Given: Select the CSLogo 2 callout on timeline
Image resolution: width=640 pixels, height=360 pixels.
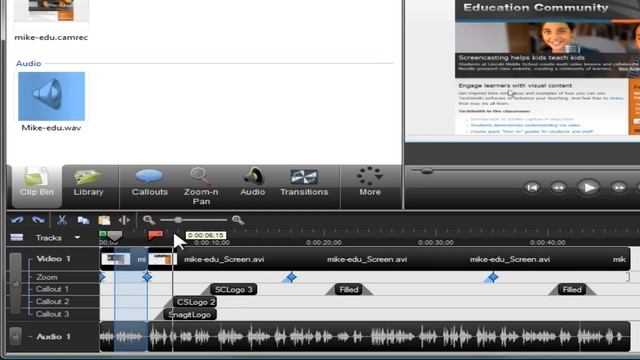Looking at the screenshot, I should coord(195,302).
